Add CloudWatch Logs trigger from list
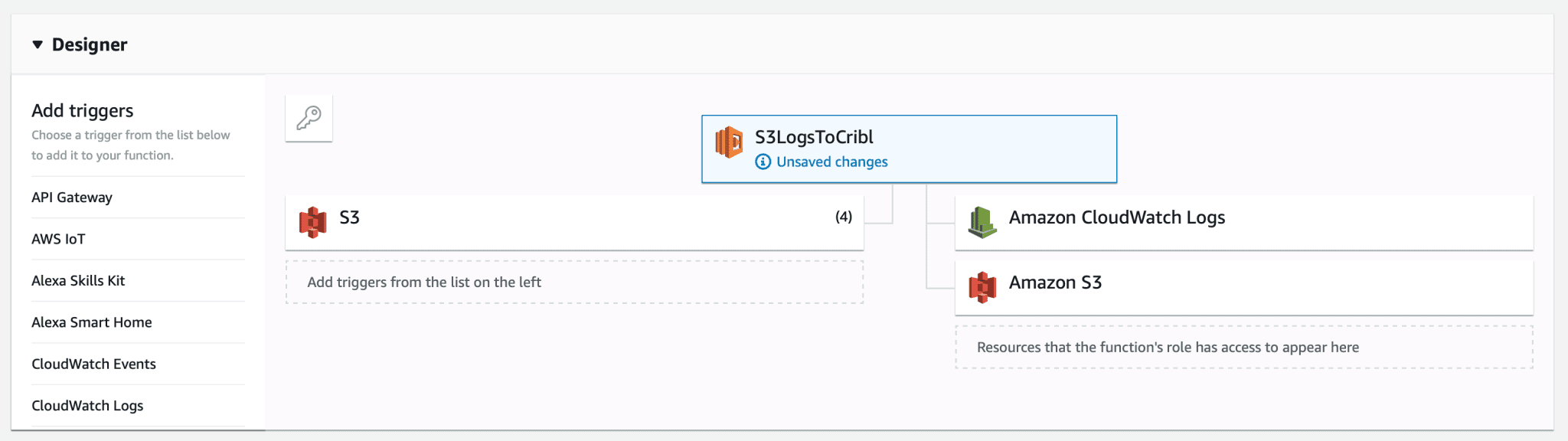Image resolution: width=1568 pixels, height=441 pixels. 87,406
